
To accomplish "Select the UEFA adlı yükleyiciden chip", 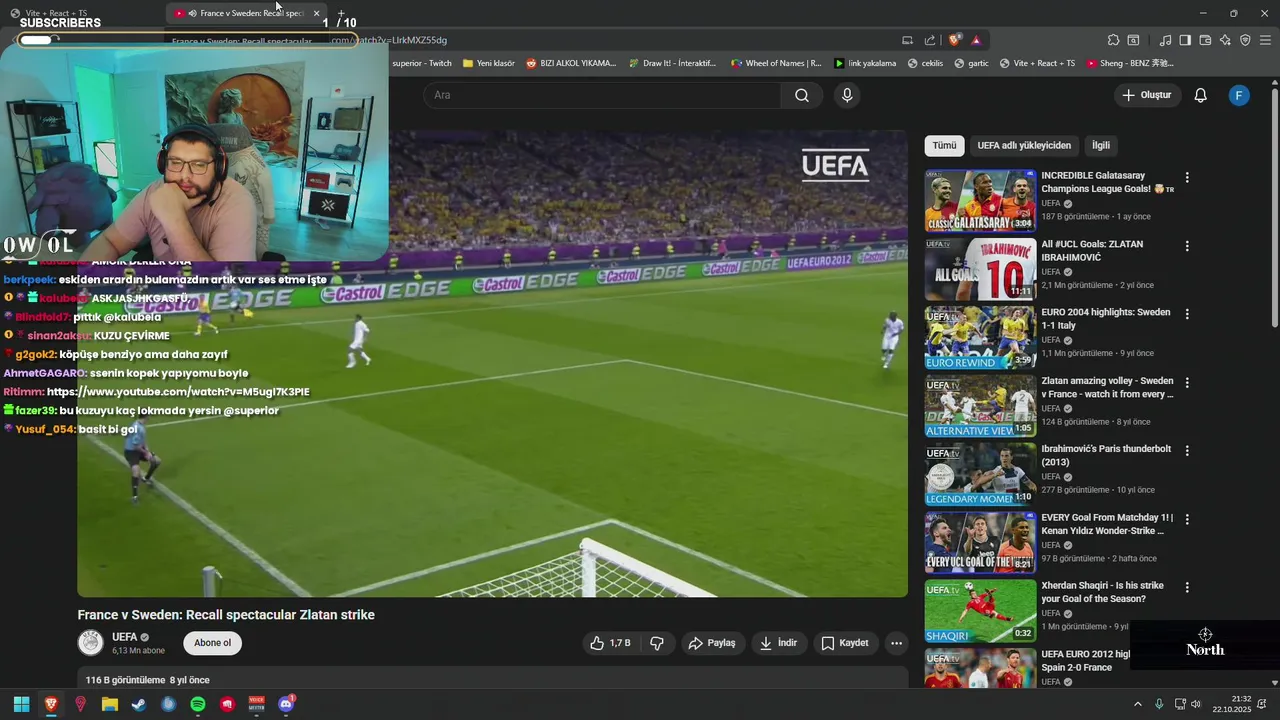I will click(x=1024, y=145).
